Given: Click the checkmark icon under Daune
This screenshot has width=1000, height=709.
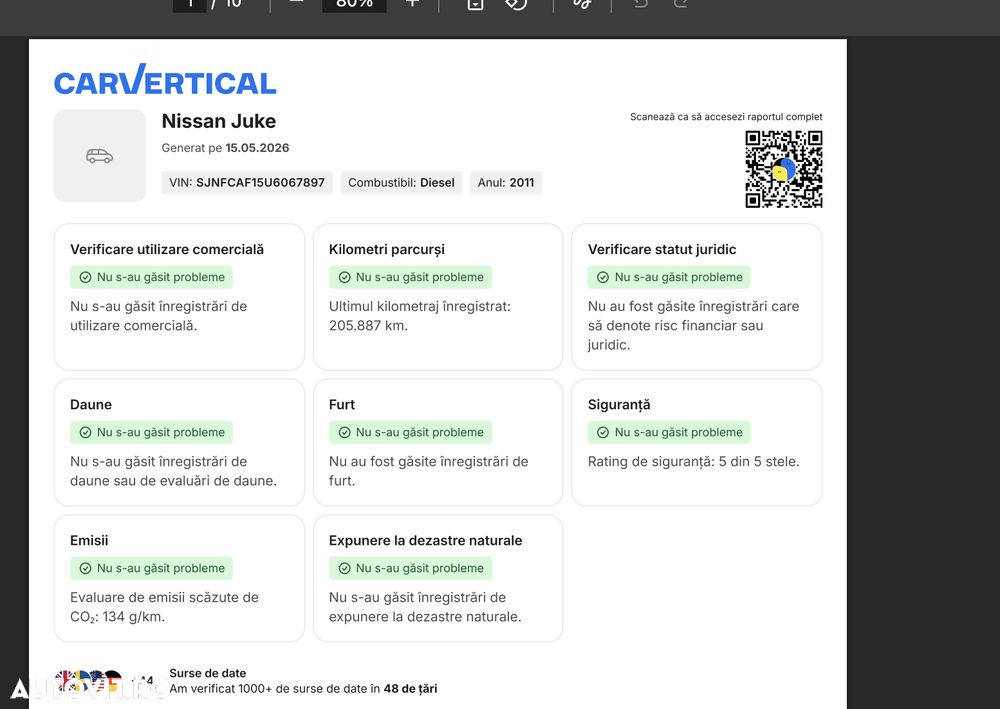Looking at the screenshot, I should tap(85, 432).
